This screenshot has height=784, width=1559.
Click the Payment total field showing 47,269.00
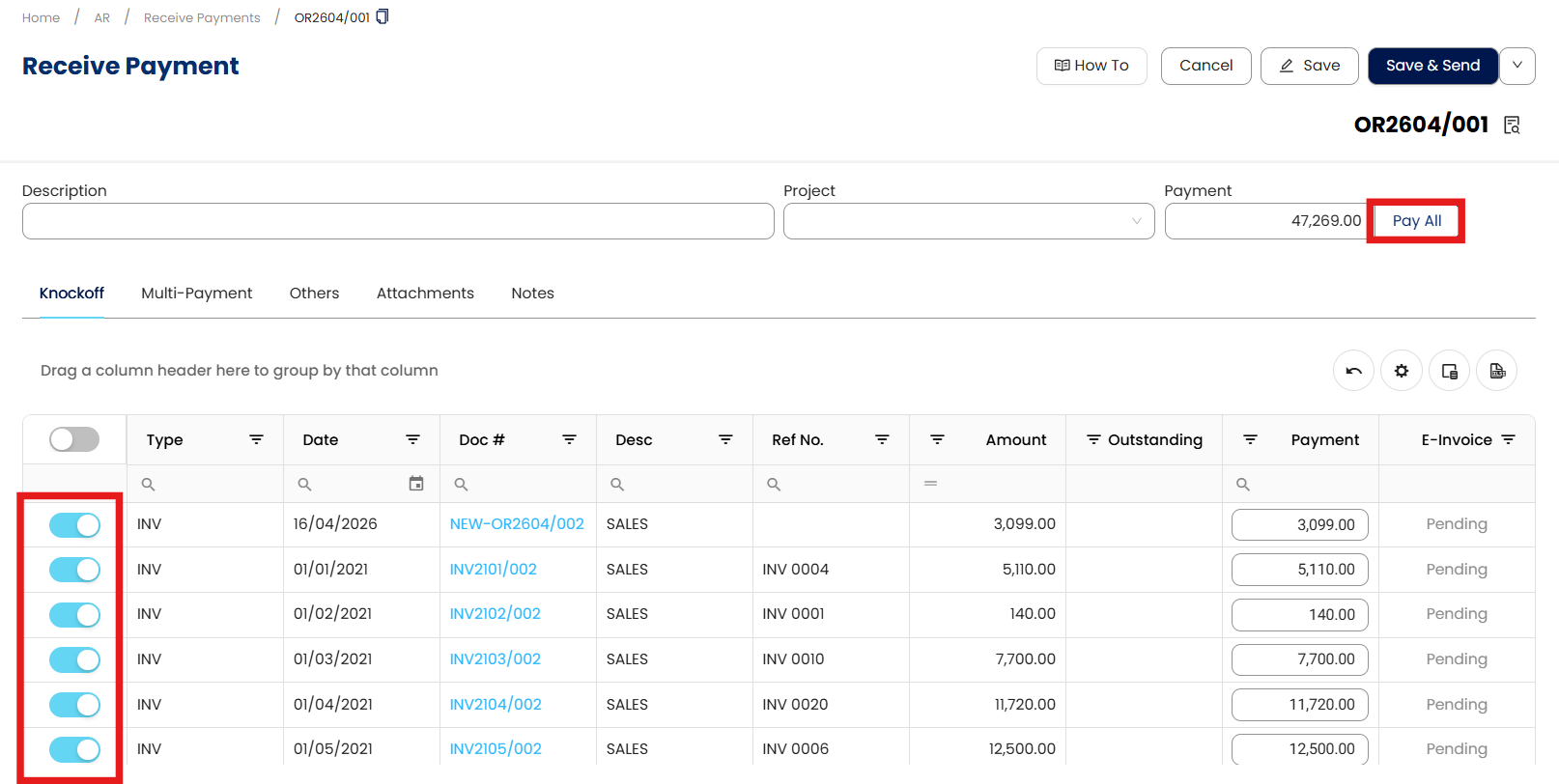(1266, 221)
